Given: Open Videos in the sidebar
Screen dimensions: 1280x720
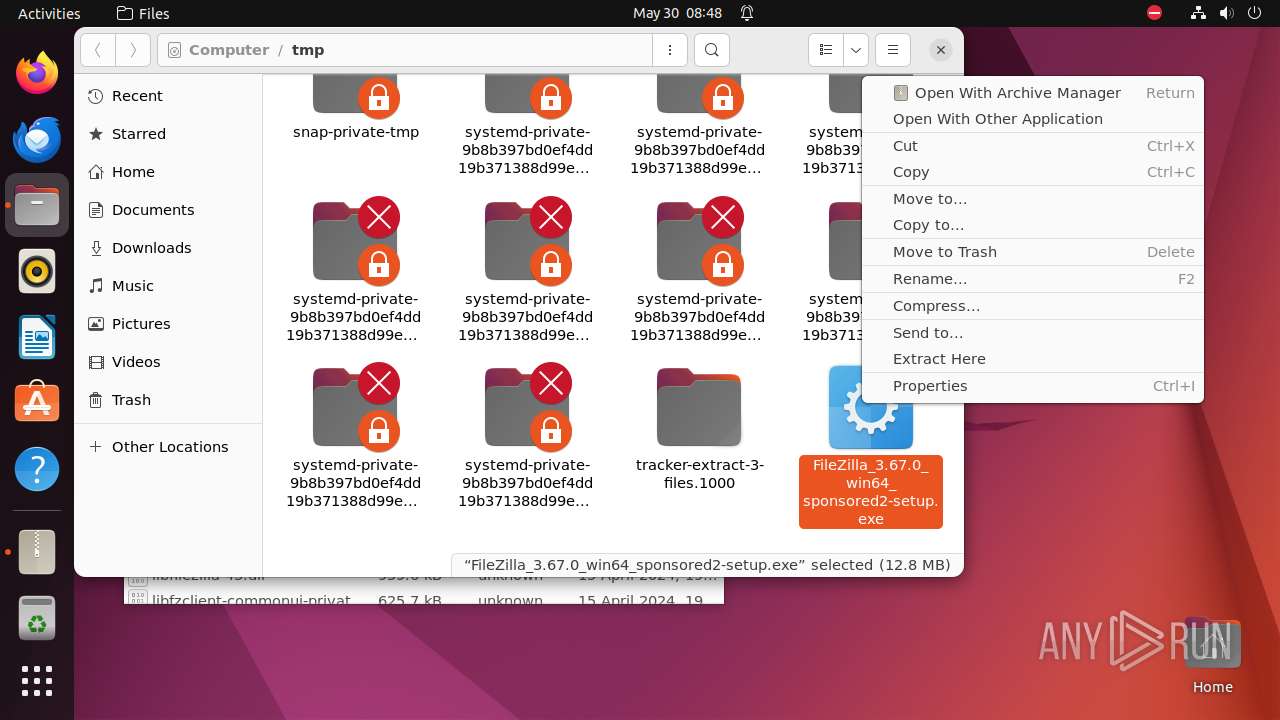Looking at the screenshot, I should click(x=168, y=362).
